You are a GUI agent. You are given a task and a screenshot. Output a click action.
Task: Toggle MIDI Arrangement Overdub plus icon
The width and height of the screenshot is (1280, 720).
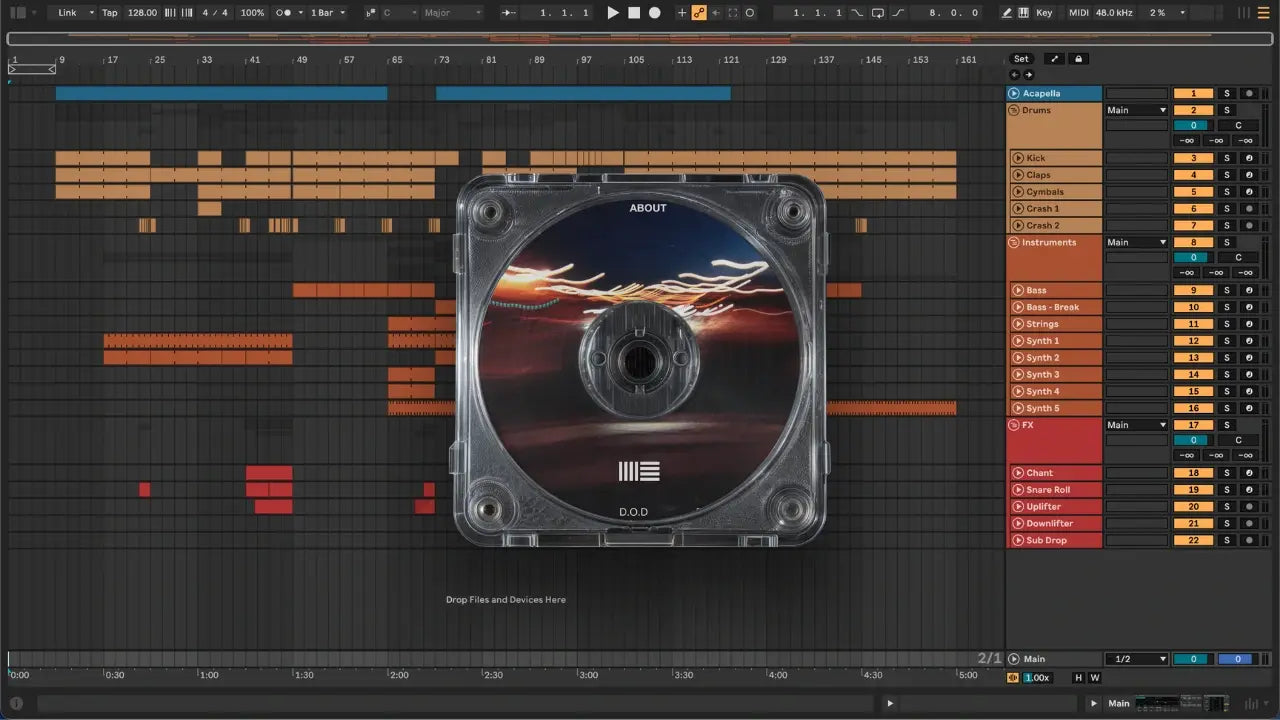point(683,13)
